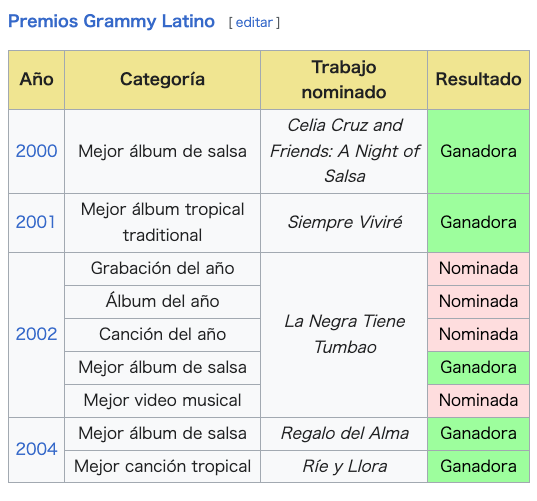Select the green Ganadora cell for 2001
This screenshot has height=501, width=537.
pos(478,223)
